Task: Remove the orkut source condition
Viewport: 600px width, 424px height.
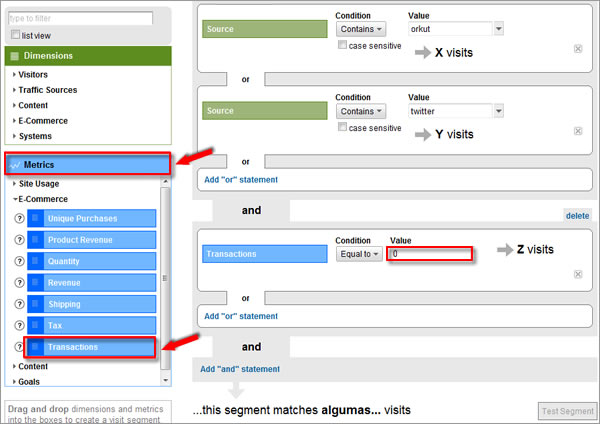Action: (578, 49)
